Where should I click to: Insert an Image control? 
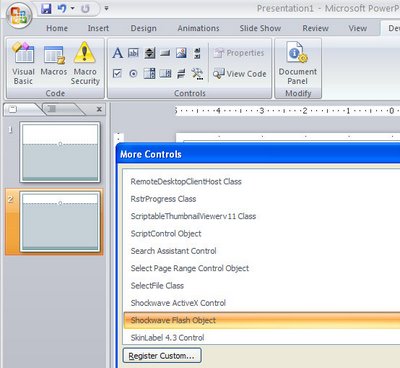(x=181, y=53)
